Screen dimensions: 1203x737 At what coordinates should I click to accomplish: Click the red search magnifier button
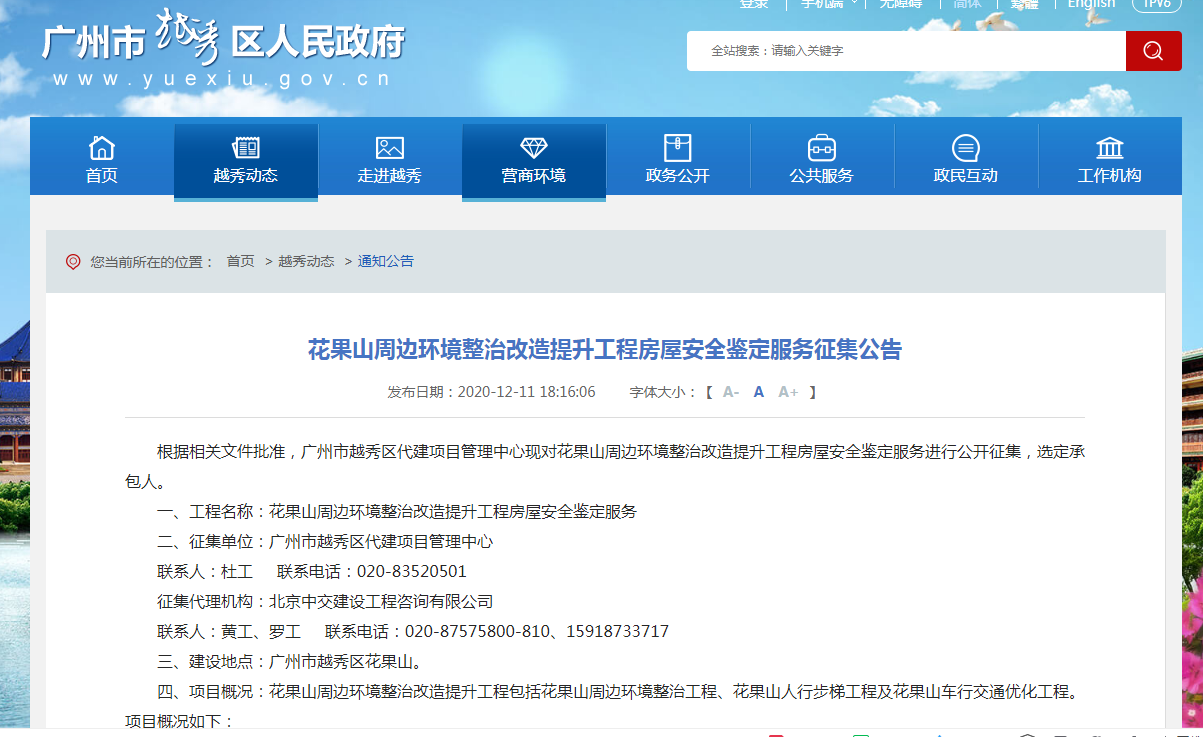coord(1153,51)
